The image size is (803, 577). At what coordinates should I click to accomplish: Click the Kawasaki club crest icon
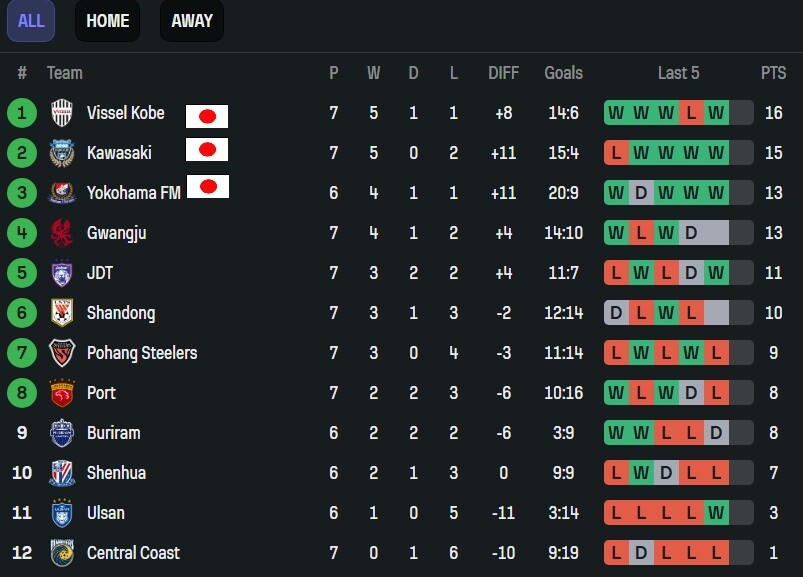(x=62, y=153)
